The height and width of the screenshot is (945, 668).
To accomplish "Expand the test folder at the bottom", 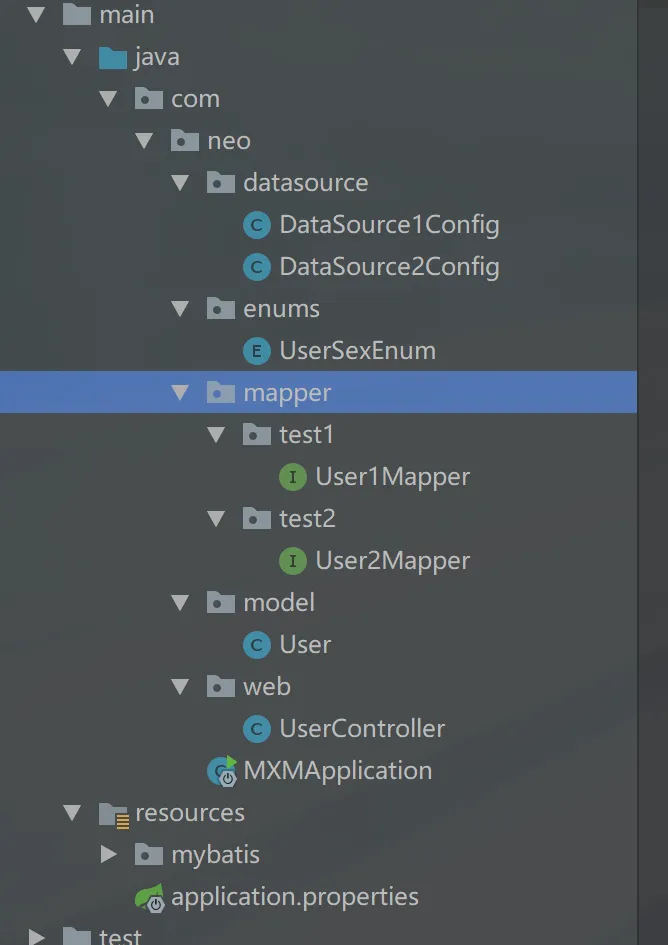I will [37, 937].
